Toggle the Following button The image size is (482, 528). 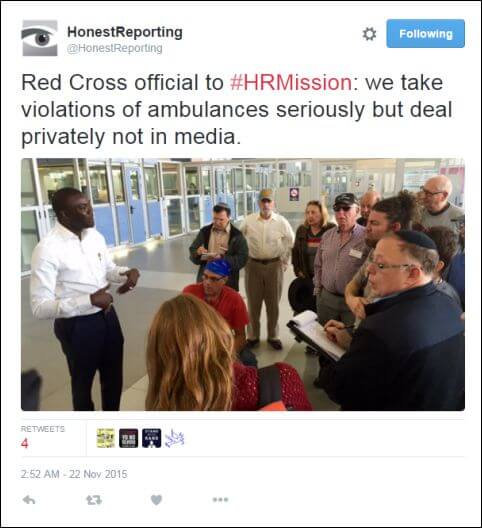tap(425, 34)
